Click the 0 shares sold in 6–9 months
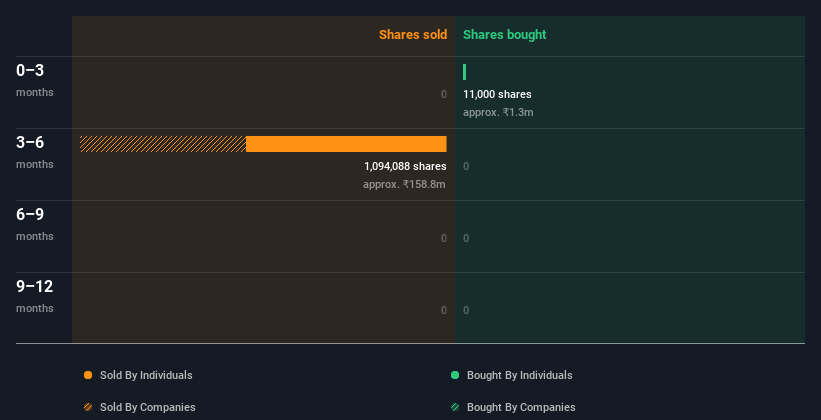Viewport: 821px width, 420px height. click(444, 238)
